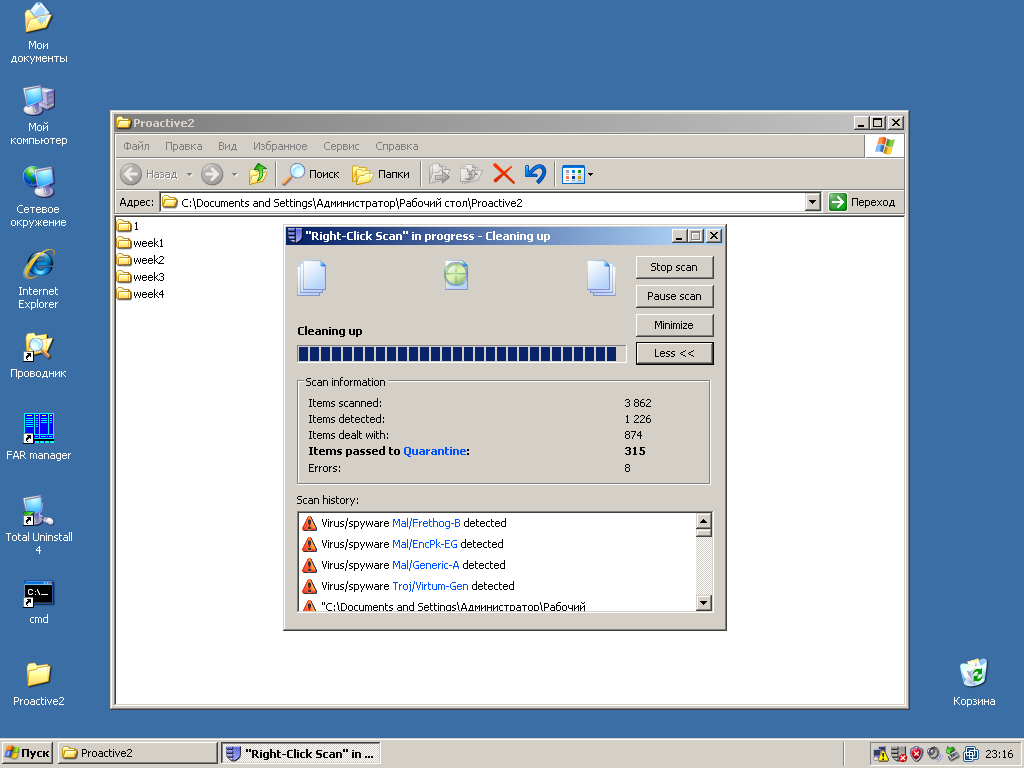Click the Up folder toolbar icon

point(258,174)
